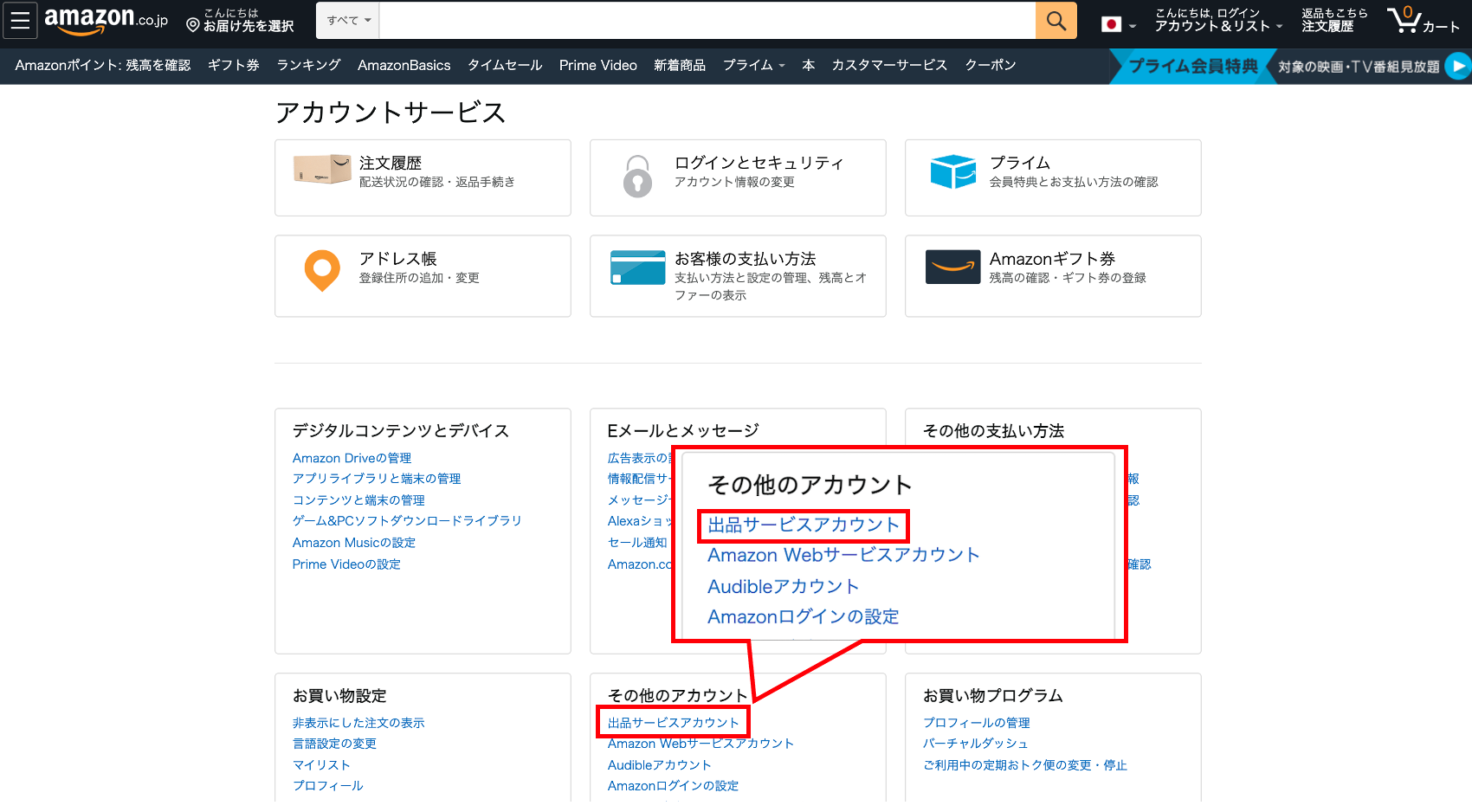
Task: Click the プライム blue box icon
Action: tap(953, 171)
